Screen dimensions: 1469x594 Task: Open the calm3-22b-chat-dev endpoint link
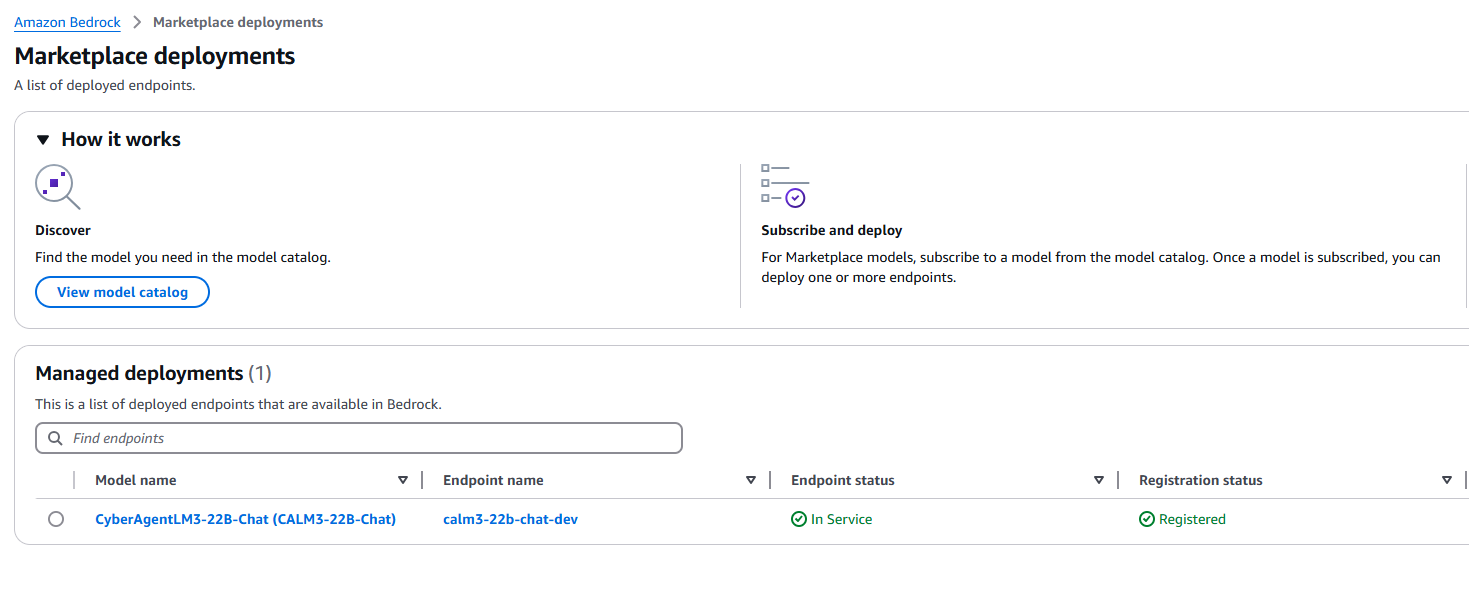510,519
